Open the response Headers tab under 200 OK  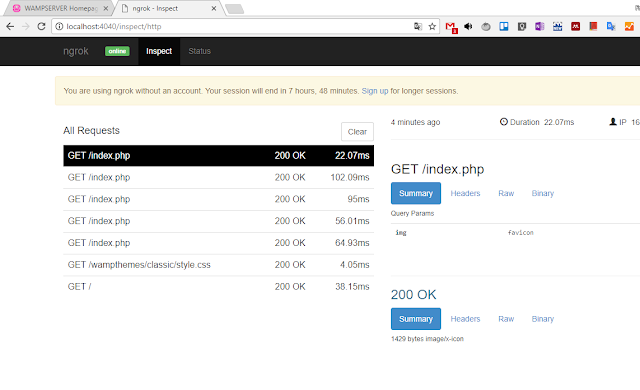click(465, 319)
